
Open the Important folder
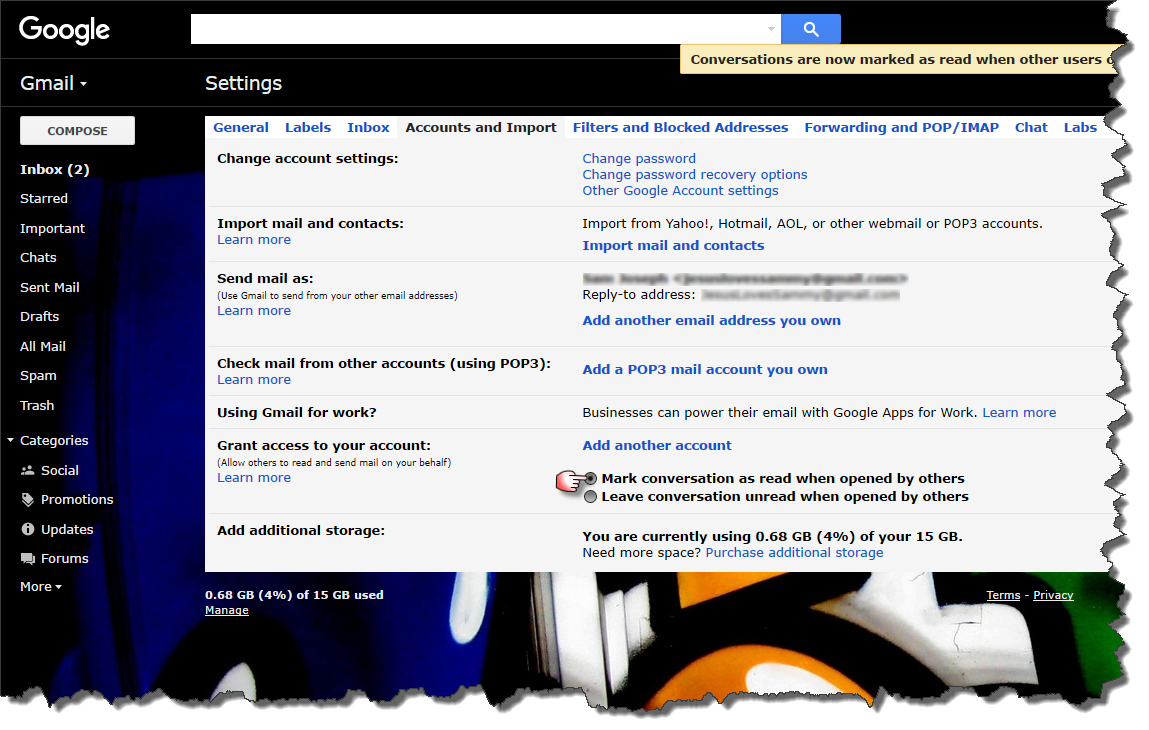tap(52, 229)
